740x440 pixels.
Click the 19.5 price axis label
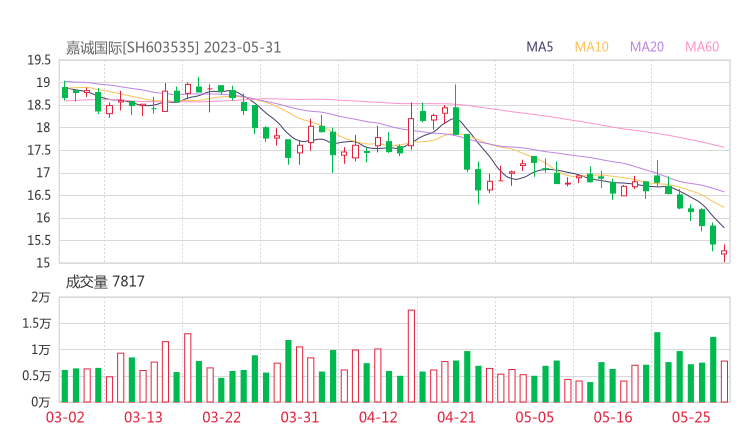39,60
